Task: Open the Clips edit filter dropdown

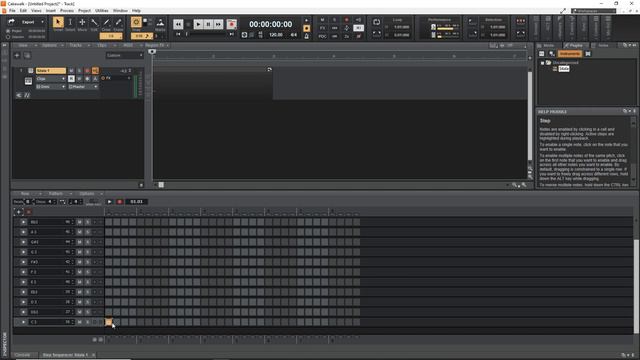Action: (x=51, y=79)
